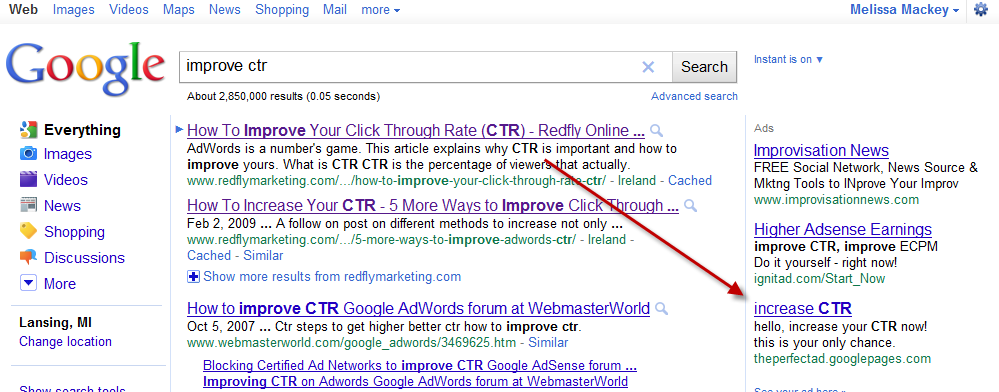The image size is (999, 392).
Task: Click Similar link under the WebmasterWorld result
Action: coord(548,343)
